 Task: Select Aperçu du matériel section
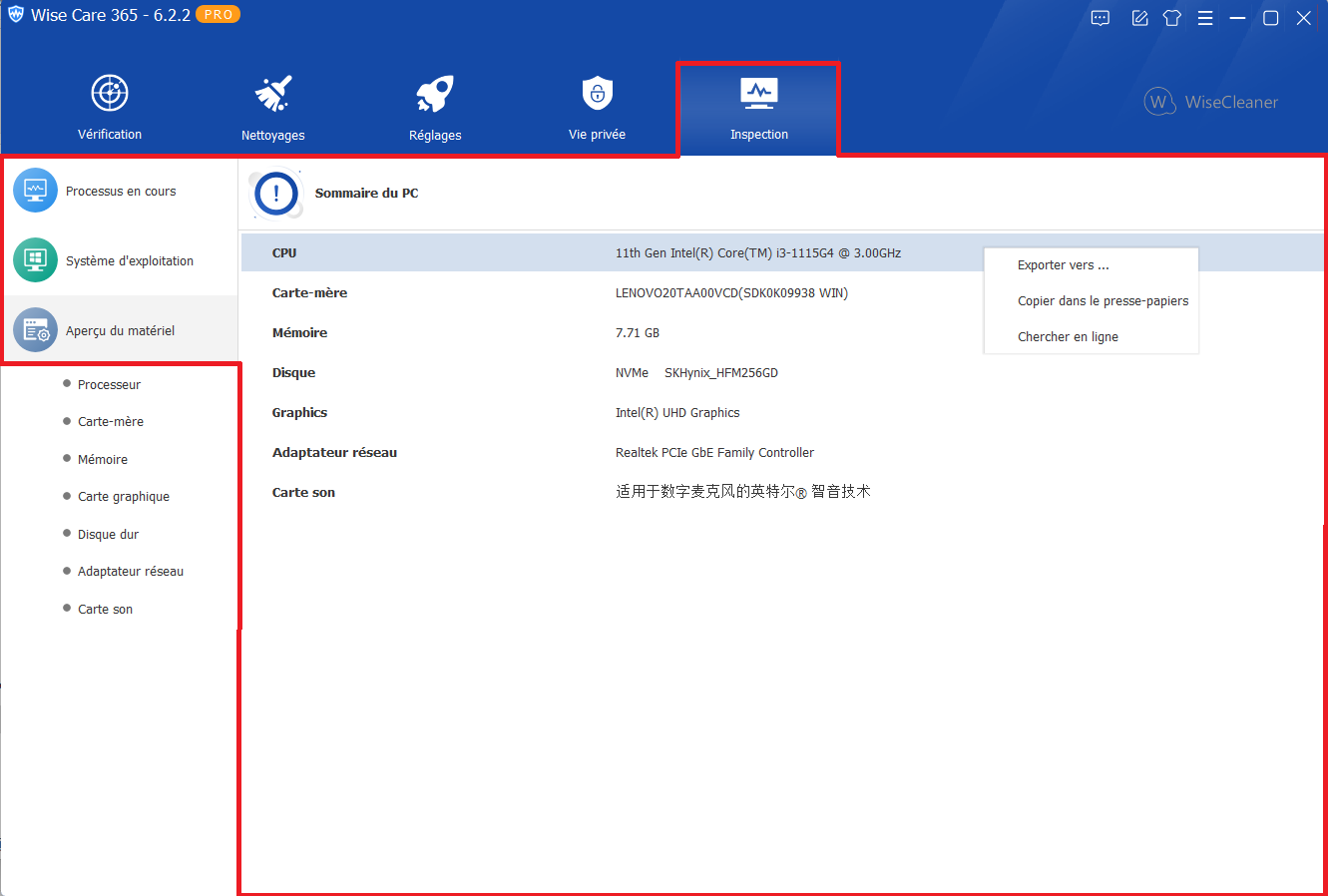120,330
